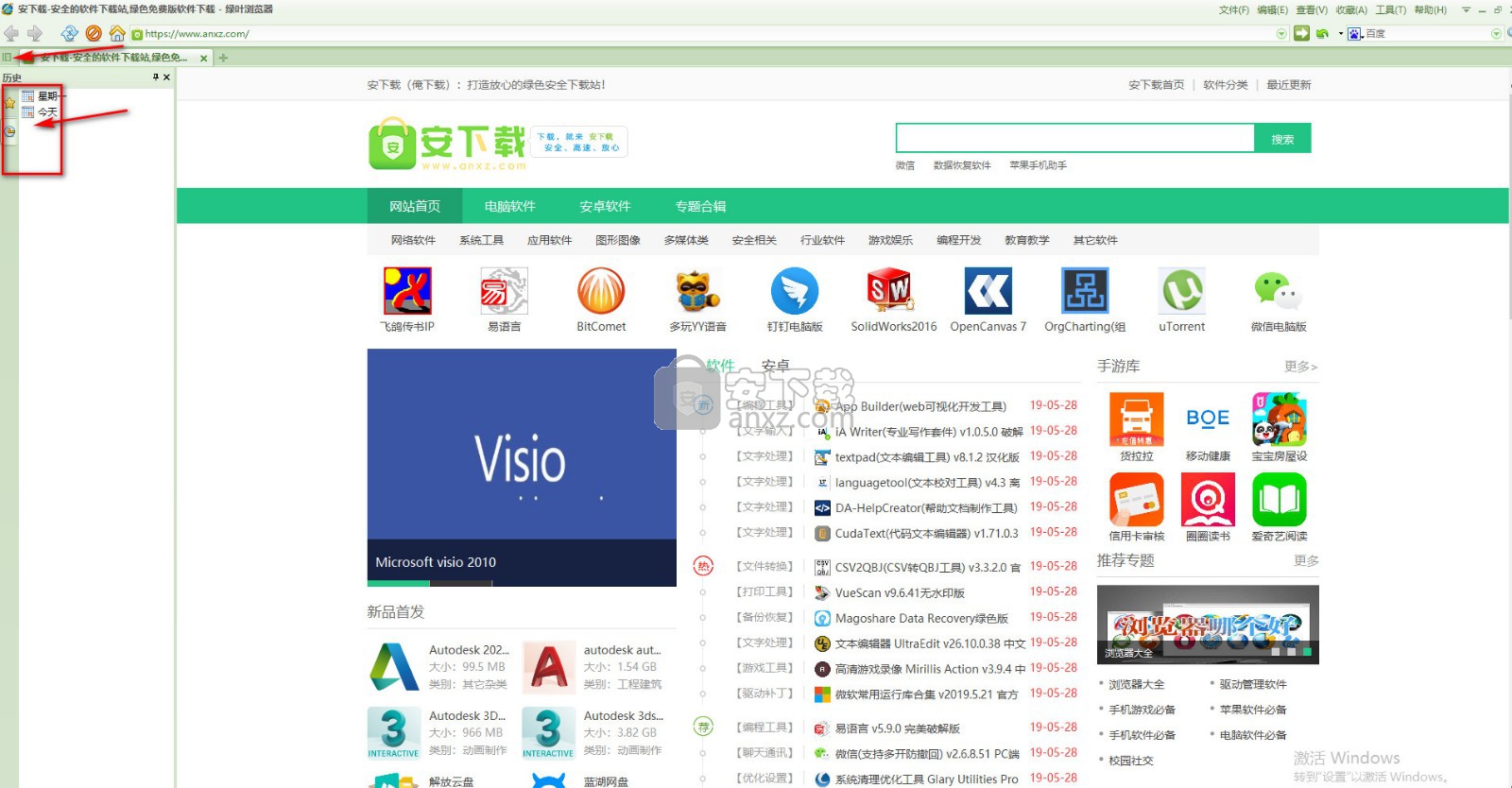
Task: Expand the address bar history dropdown
Action: [1281, 33]
